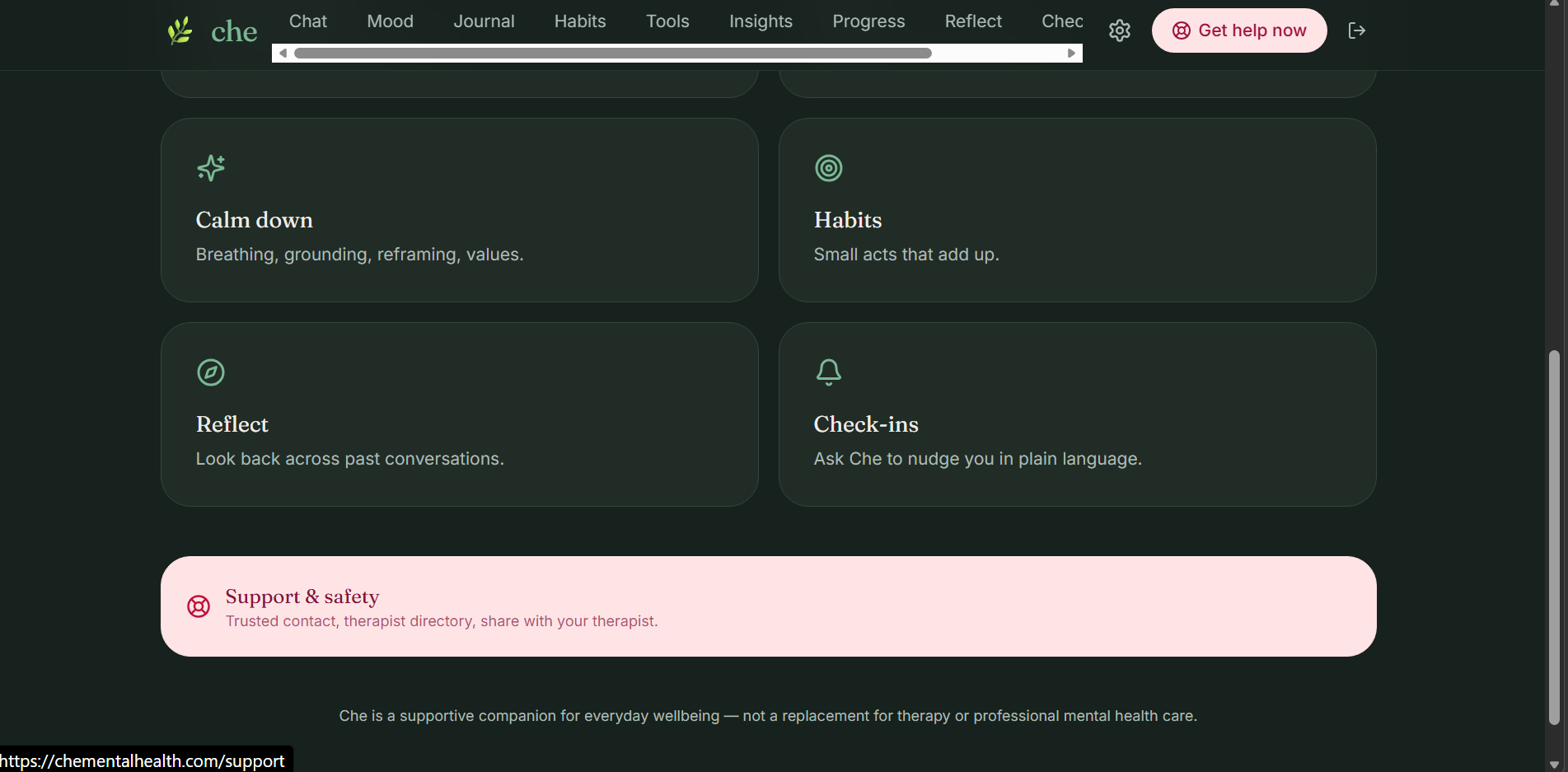Click the nav scrollbar right arrow
Viewport: 1568px width, 772px height.
tap(1071, 53)
